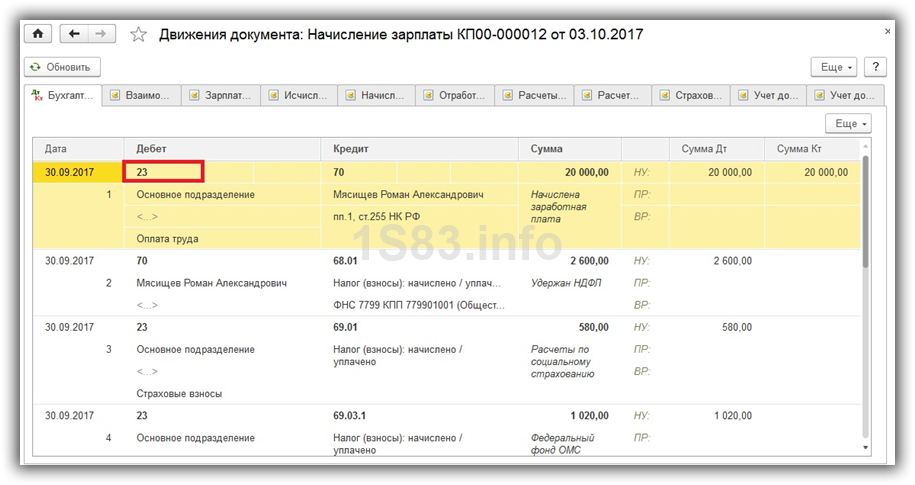Go to the Отработ... tab
The width and height of the screenshot is (915, 485).
[x=455, y=96]
